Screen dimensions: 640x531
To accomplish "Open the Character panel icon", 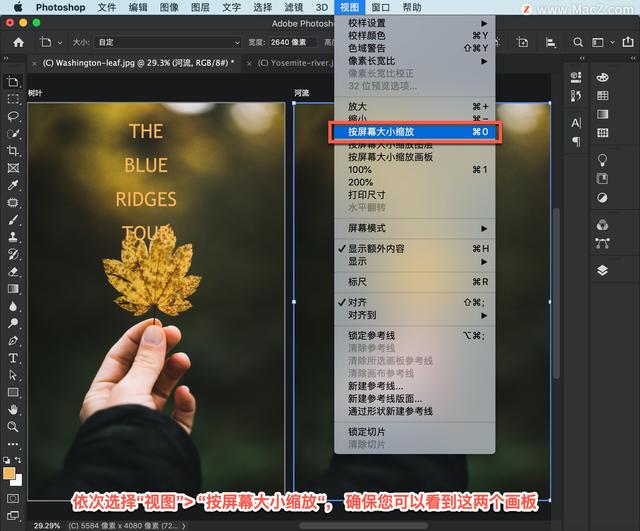I will tap(576, 122).
